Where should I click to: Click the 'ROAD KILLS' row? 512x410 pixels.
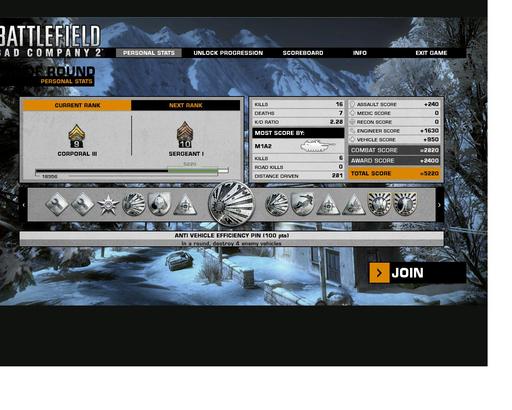298,167
